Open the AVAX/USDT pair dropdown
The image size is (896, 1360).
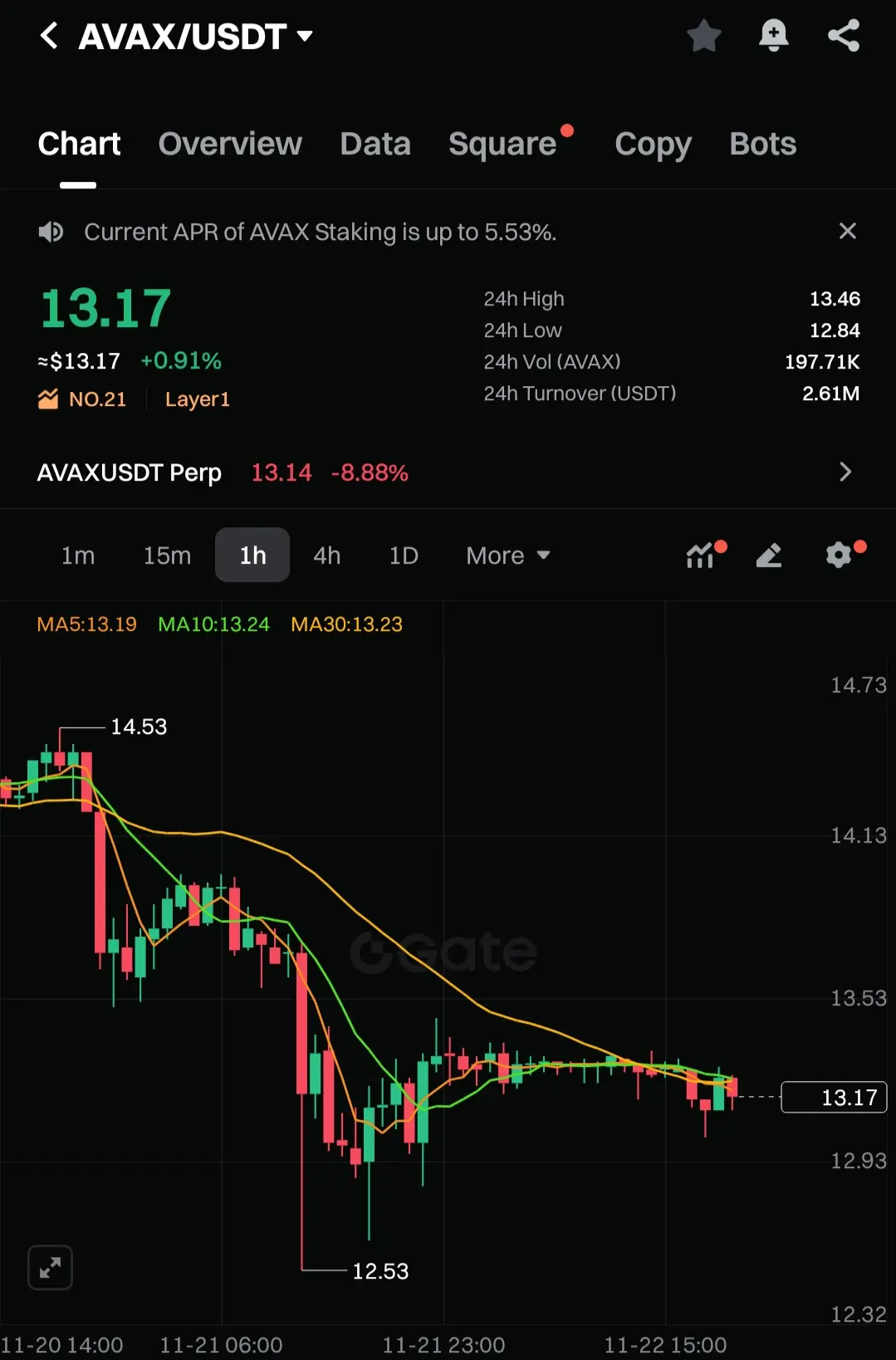(196, 37)
